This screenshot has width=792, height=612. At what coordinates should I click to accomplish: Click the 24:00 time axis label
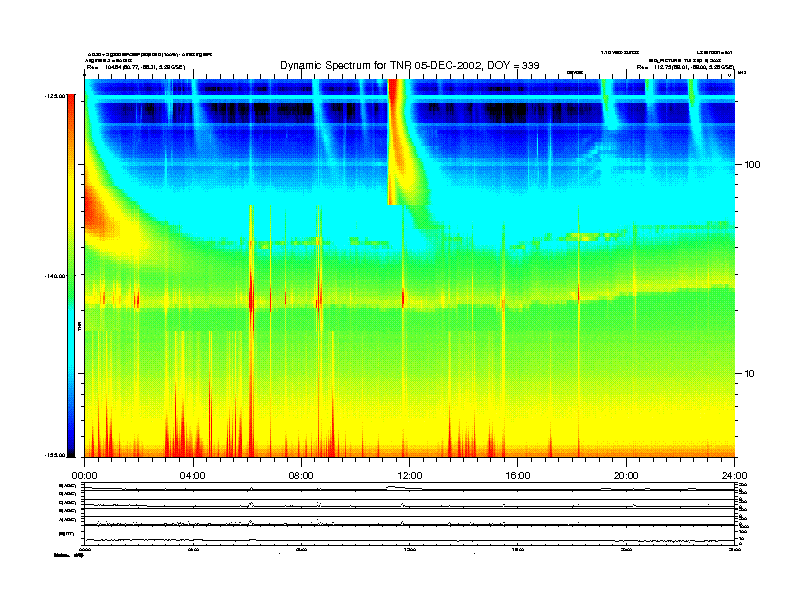[x=734, y=476]
